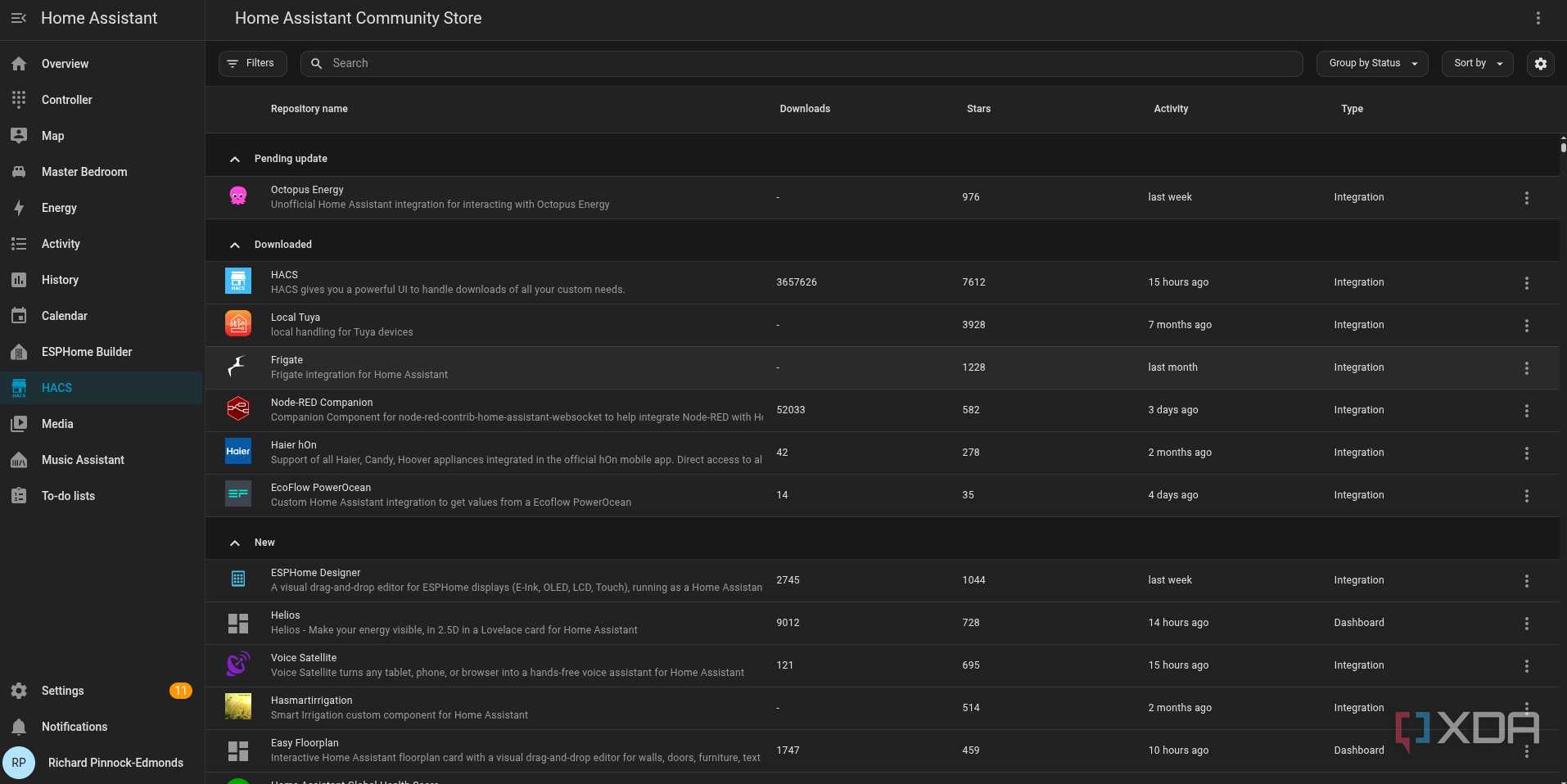Viewport: 1567px width, 784px height.
Task: Open the Sort by dropdown
Action: [x=1477, y=63]
